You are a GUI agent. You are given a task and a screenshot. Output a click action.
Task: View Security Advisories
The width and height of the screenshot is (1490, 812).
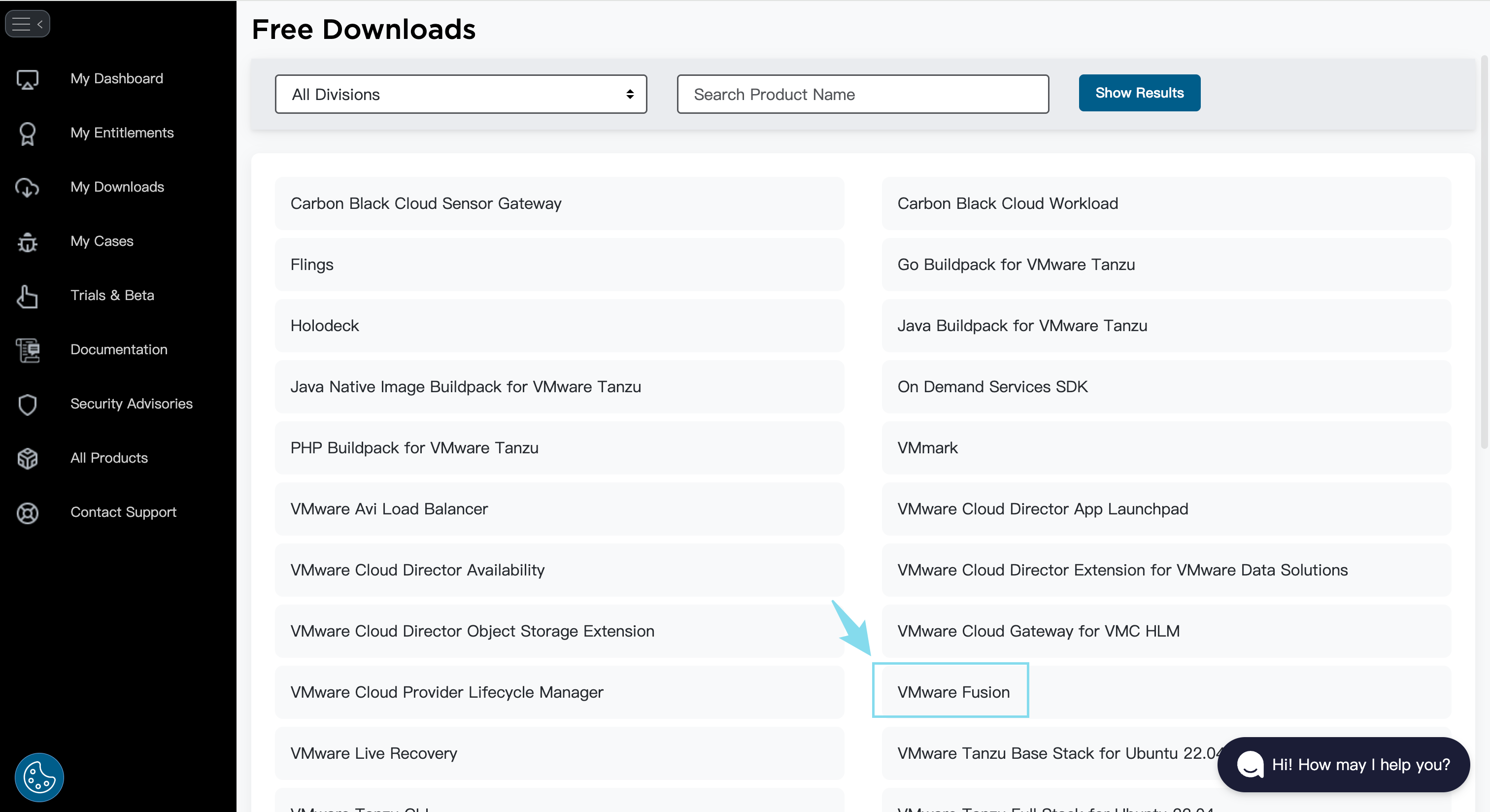tap(131, 404)
